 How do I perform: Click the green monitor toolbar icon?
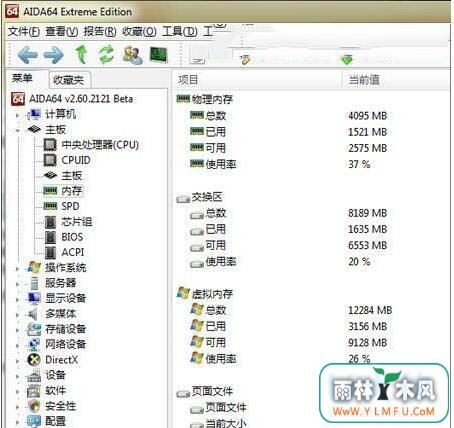click(x=159, y=55)
